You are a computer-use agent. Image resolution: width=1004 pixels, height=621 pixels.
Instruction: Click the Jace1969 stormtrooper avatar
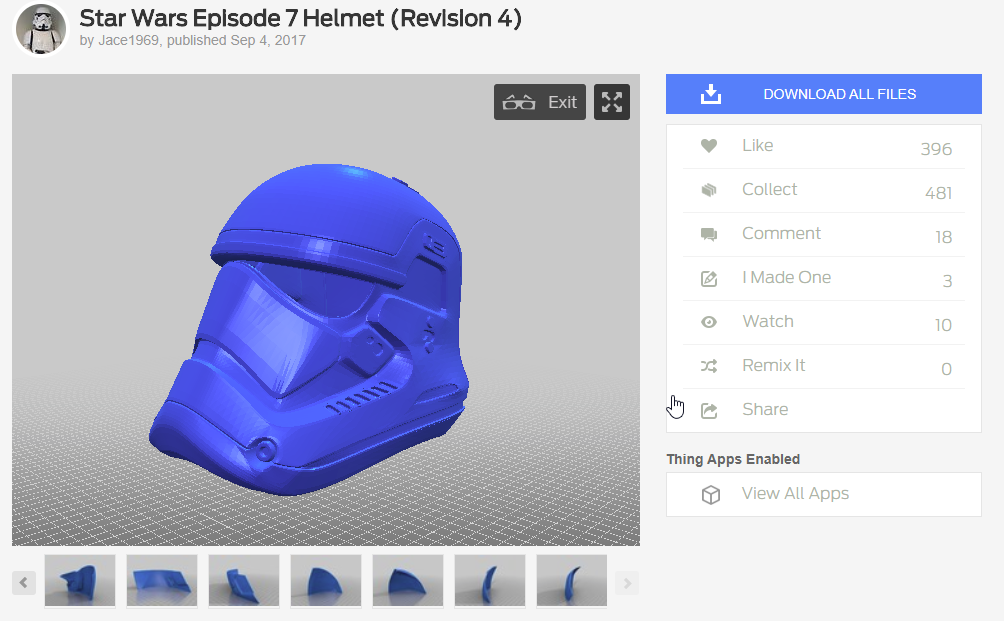[x=41, y=29]
